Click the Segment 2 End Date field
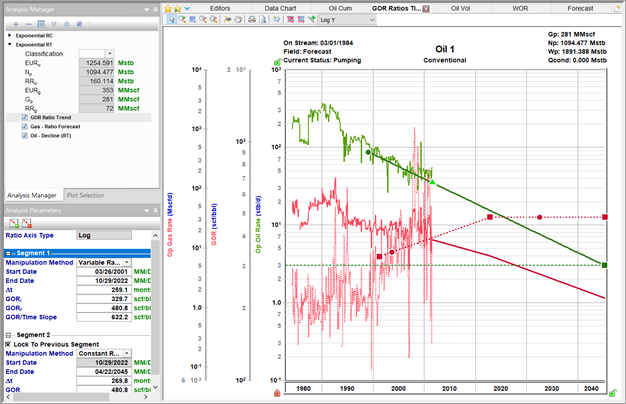The image size is (626, 404). click(104, 372)
